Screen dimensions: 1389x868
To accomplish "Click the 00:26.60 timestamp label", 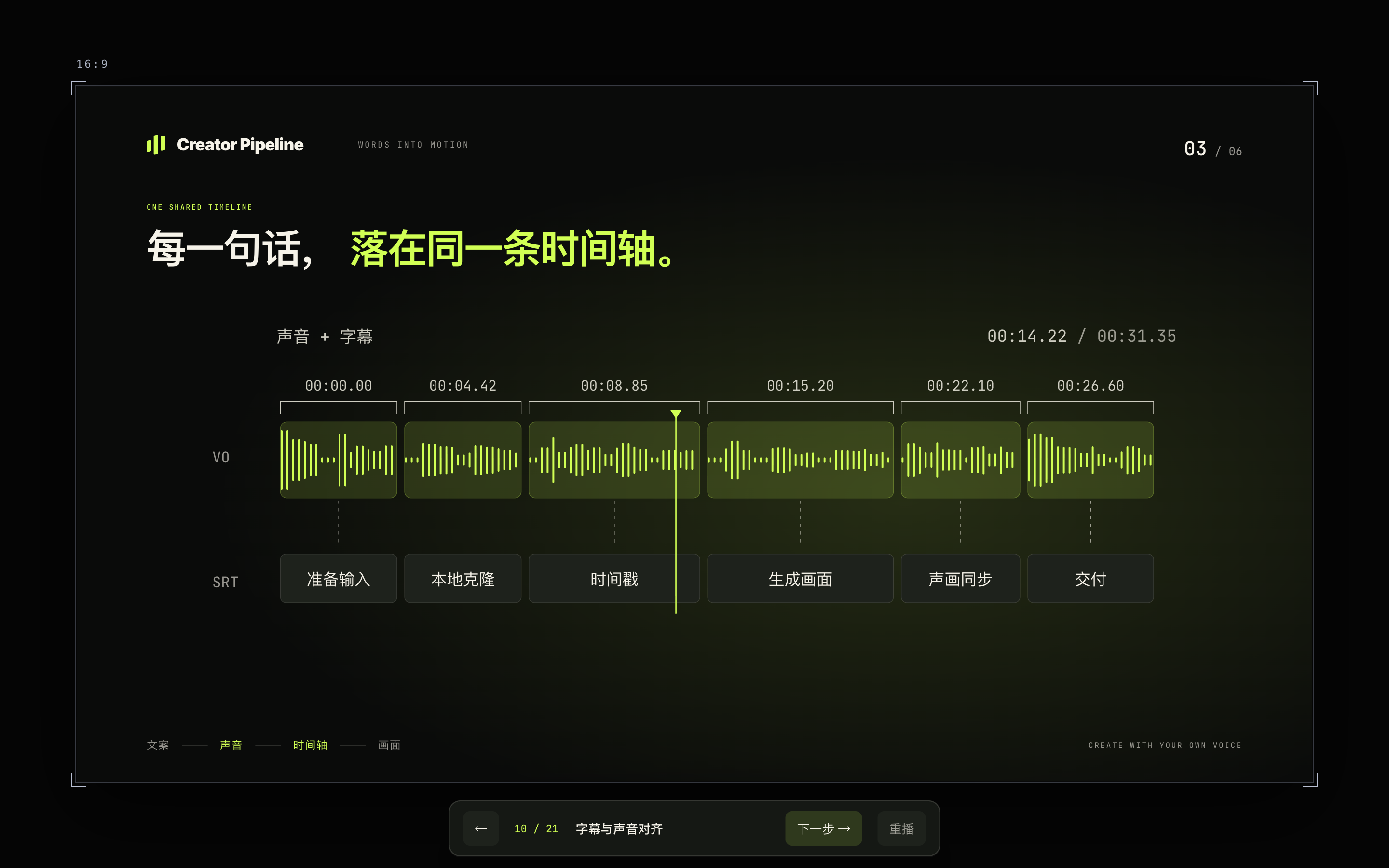I will point(1090,386).
